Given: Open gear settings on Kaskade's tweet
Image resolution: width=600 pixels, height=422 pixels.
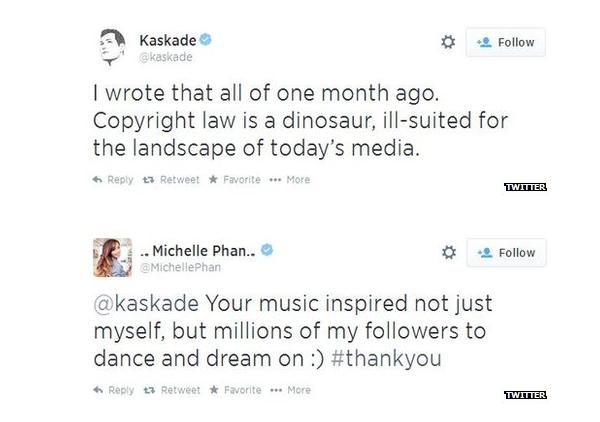Looking at the screenshot, I should [x=448, y=42].
